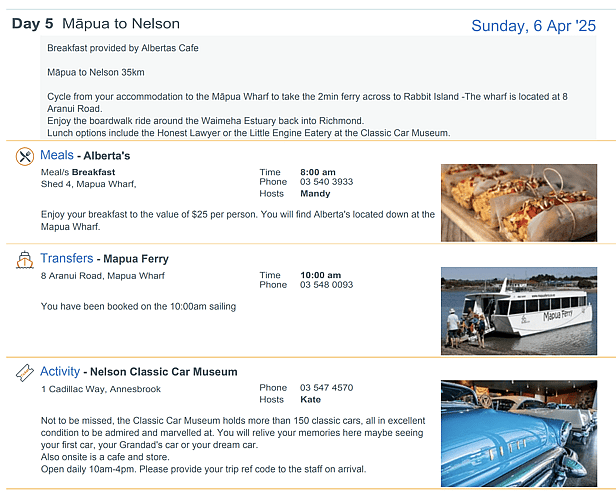Screen dimensions: 616x493
Task: Click the Alberta's meal title
Action: point(106,157)
